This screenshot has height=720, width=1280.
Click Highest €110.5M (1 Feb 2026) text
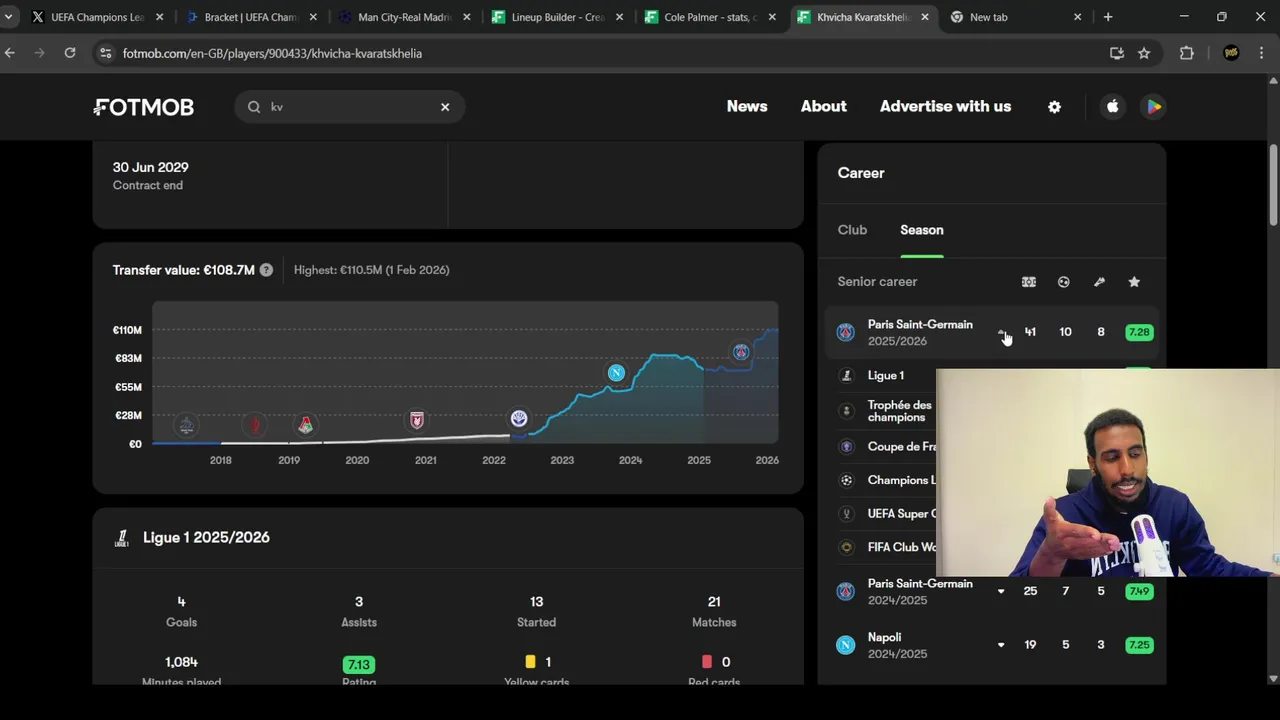(371, 270)
